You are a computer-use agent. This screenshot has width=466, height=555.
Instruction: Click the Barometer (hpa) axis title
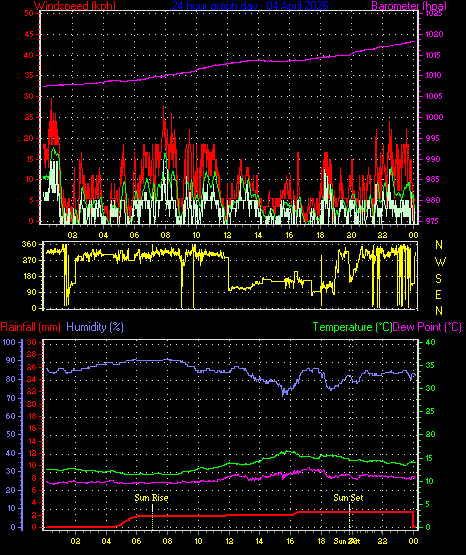tap(409, 6)
